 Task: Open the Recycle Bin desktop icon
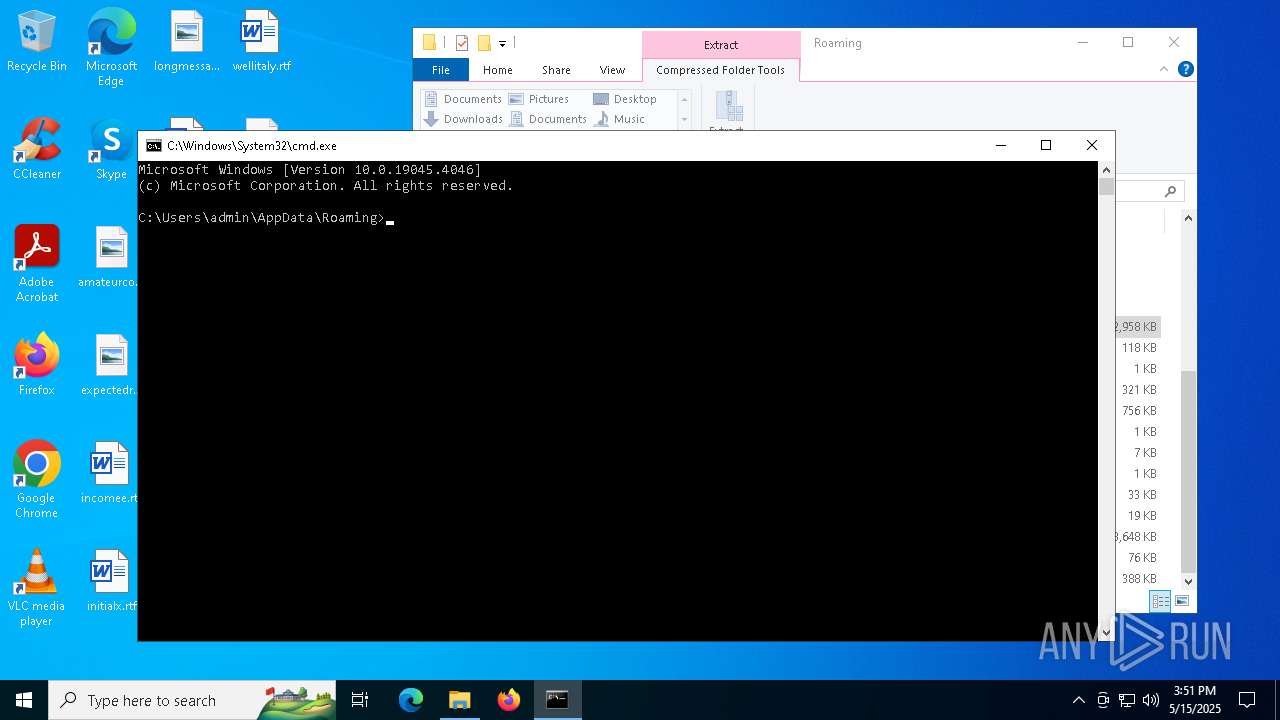pos(36,42)
